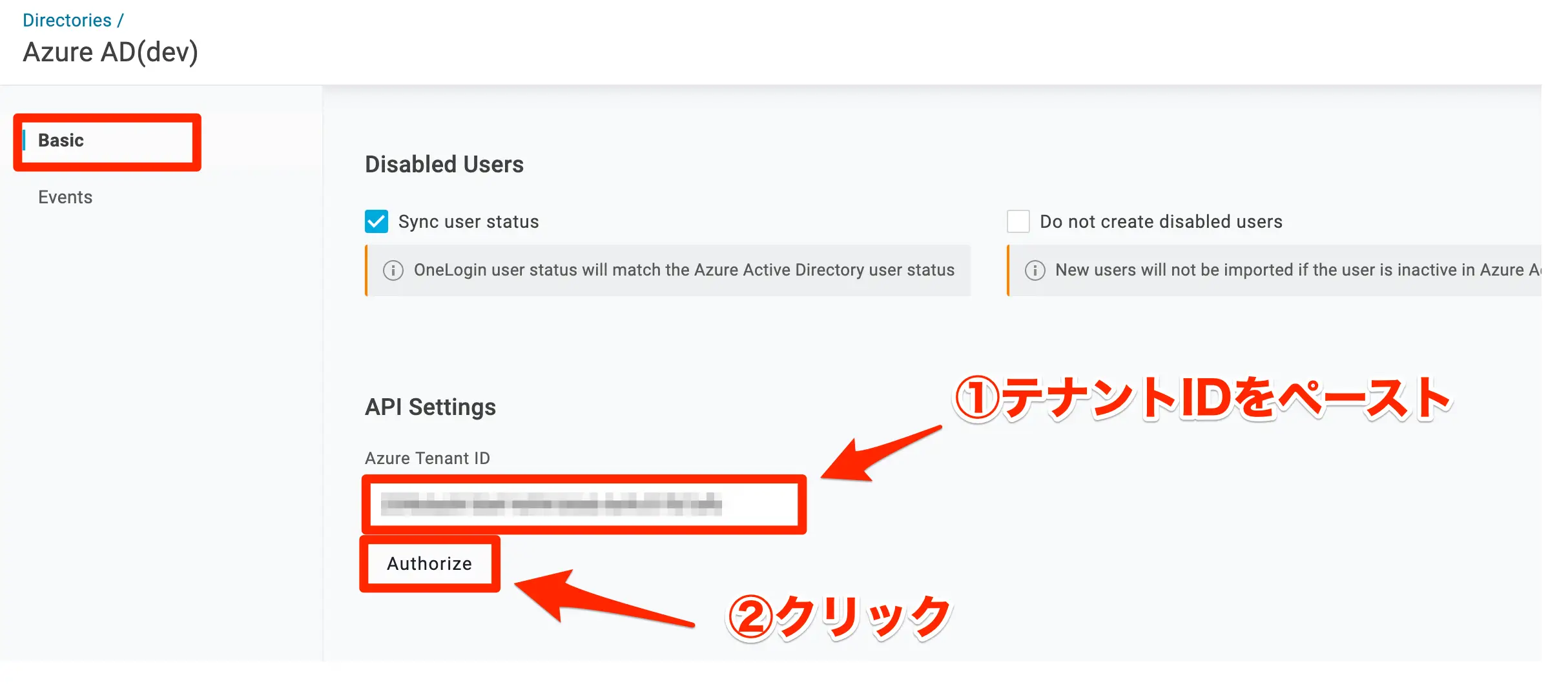Click the Sync user status label text
Image resolution: width=1568 pixels, height=688 pixels.
click(x=468, y=222)
